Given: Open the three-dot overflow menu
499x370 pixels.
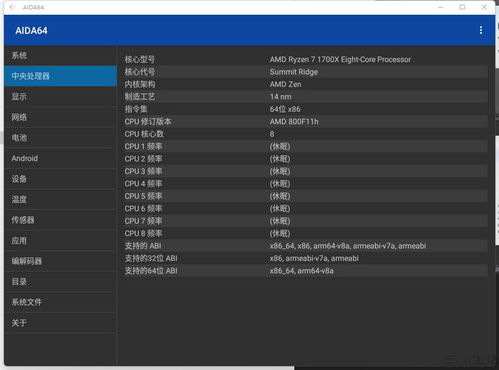Looking at the screenshot, I should coord(481,30).
